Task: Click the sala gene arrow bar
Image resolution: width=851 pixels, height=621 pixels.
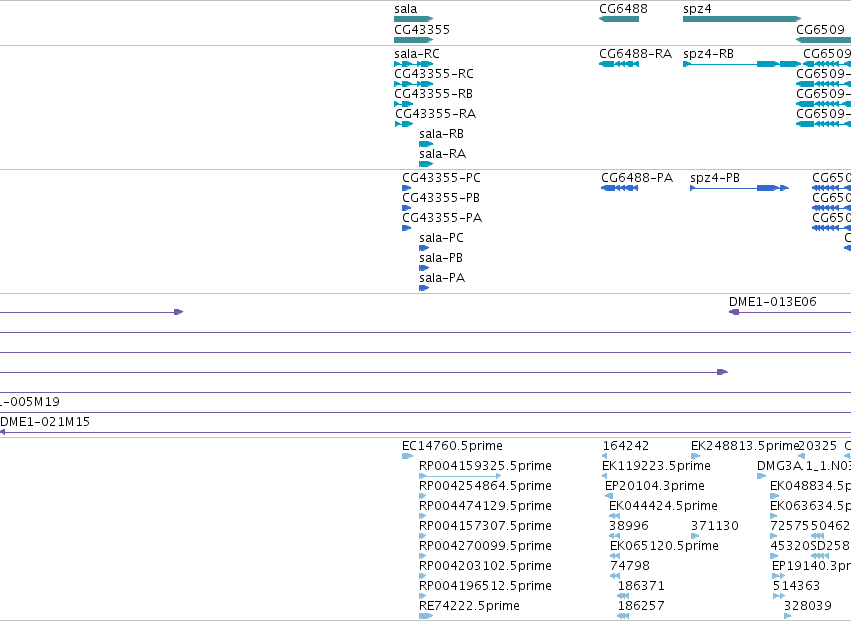Action: click(x=414, y=19)
